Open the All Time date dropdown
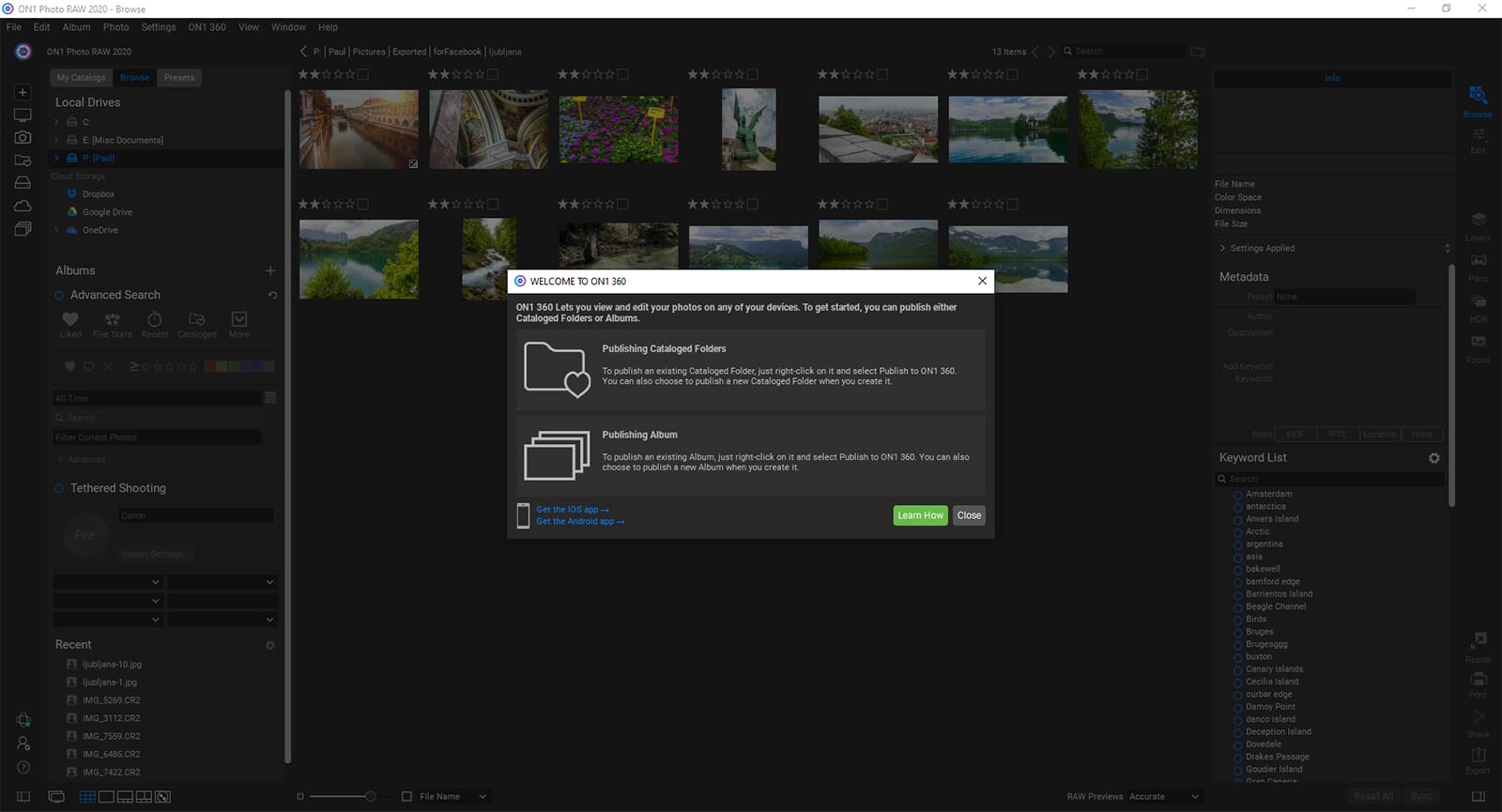Screen dimensions: 1502x812 click(158, 398)
